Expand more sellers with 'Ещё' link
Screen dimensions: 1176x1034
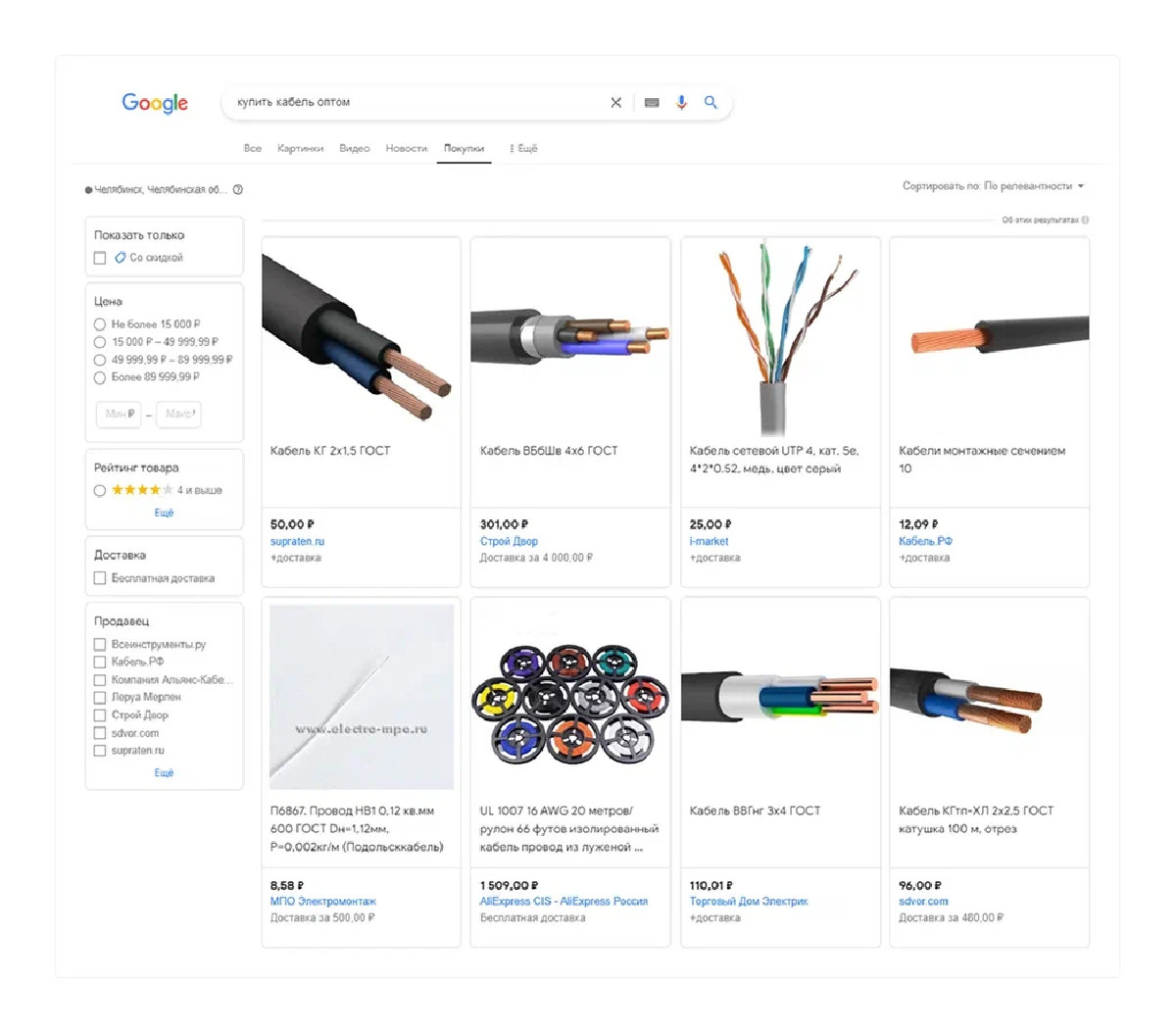[164, 773]
